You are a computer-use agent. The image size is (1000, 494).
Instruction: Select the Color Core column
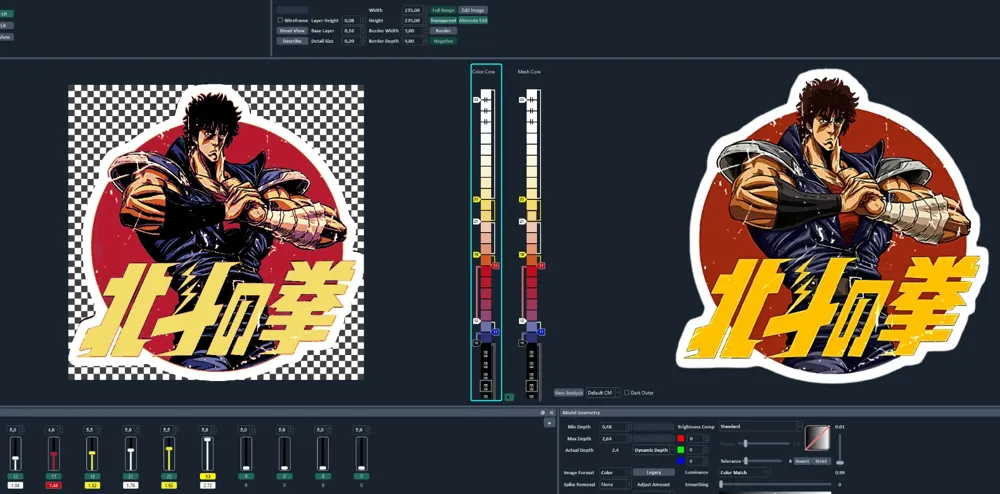(x=486, y=232)
